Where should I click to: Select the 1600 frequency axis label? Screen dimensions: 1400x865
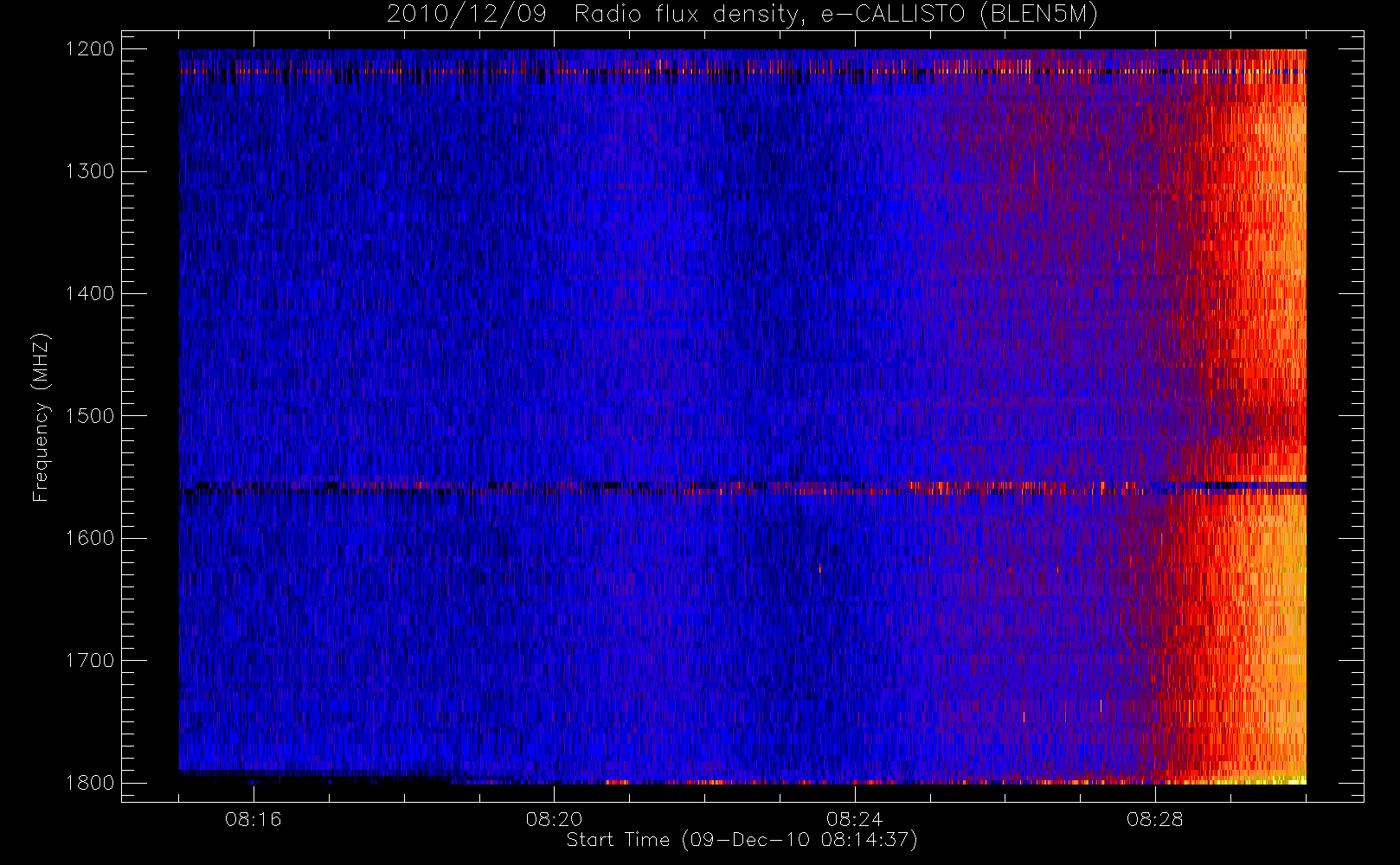90,538
